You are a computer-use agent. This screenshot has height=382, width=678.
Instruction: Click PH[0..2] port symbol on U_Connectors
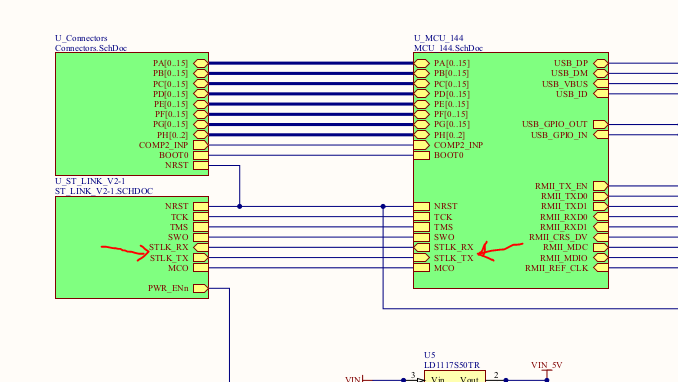[x=201, y=135]
